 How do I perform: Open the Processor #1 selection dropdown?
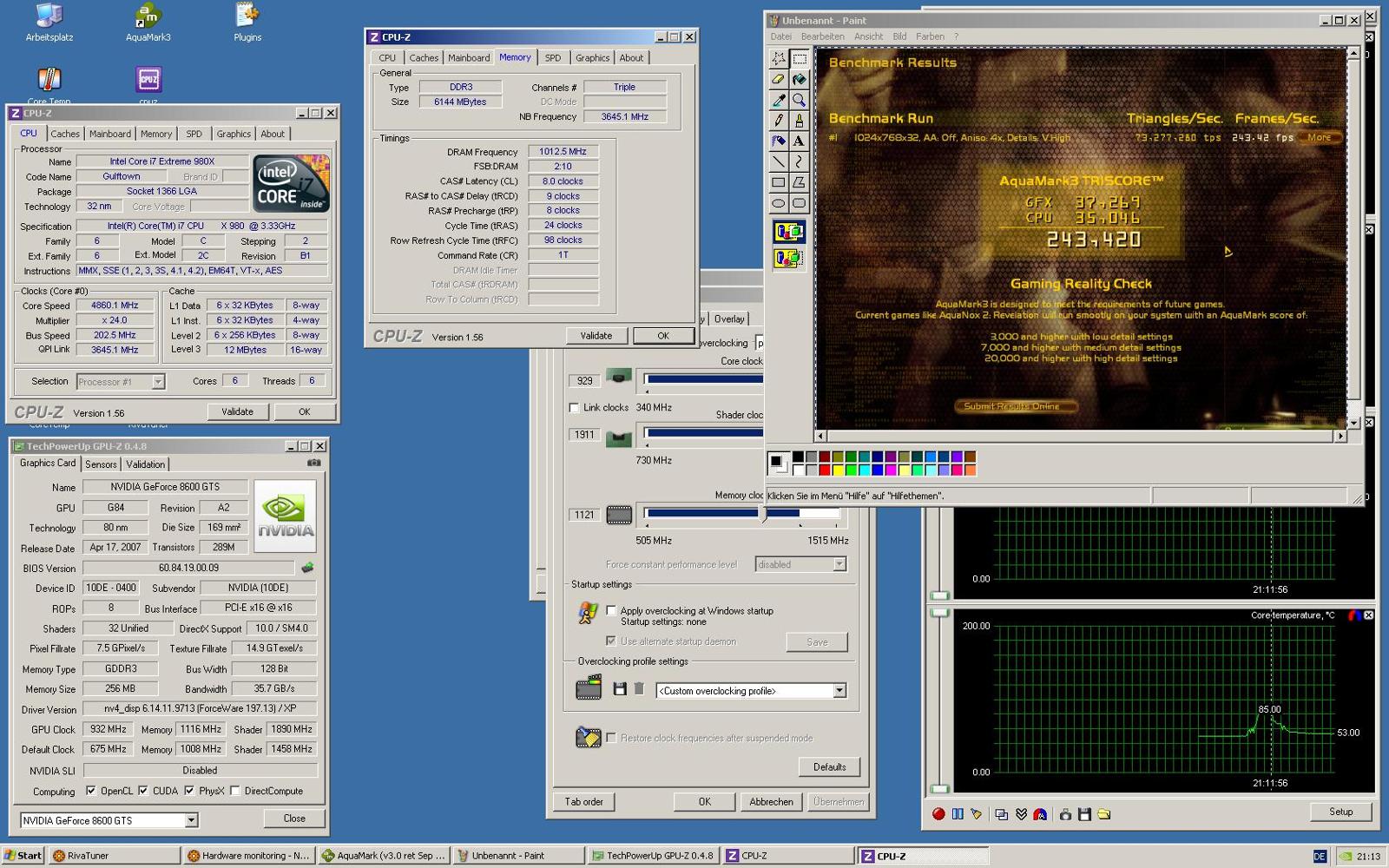coord(157,382)
